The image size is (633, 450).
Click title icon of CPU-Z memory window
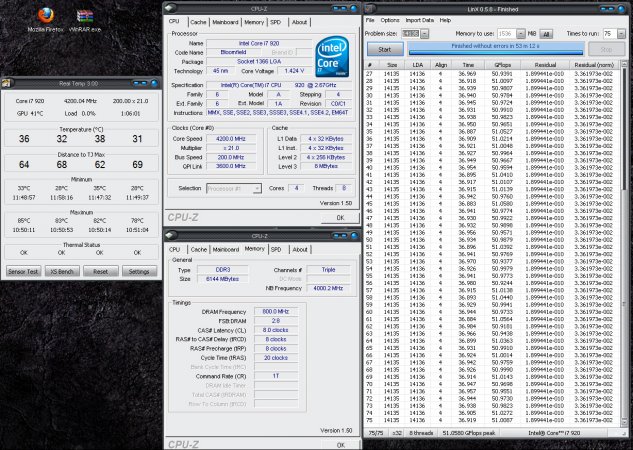pyautogui.click(x=170, y=235)
